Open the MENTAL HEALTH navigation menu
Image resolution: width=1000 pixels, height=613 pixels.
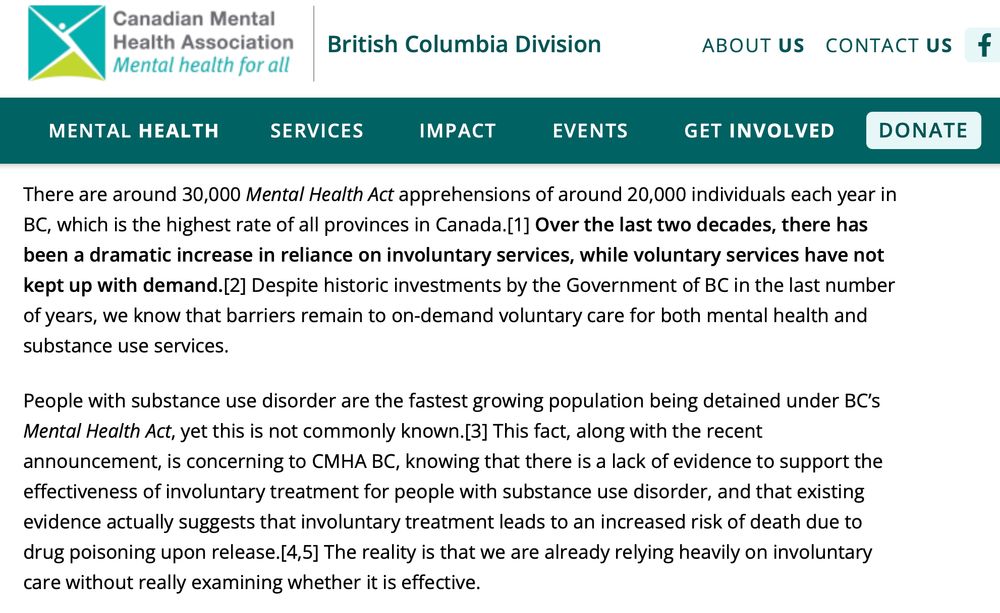(x=133, y=130)
